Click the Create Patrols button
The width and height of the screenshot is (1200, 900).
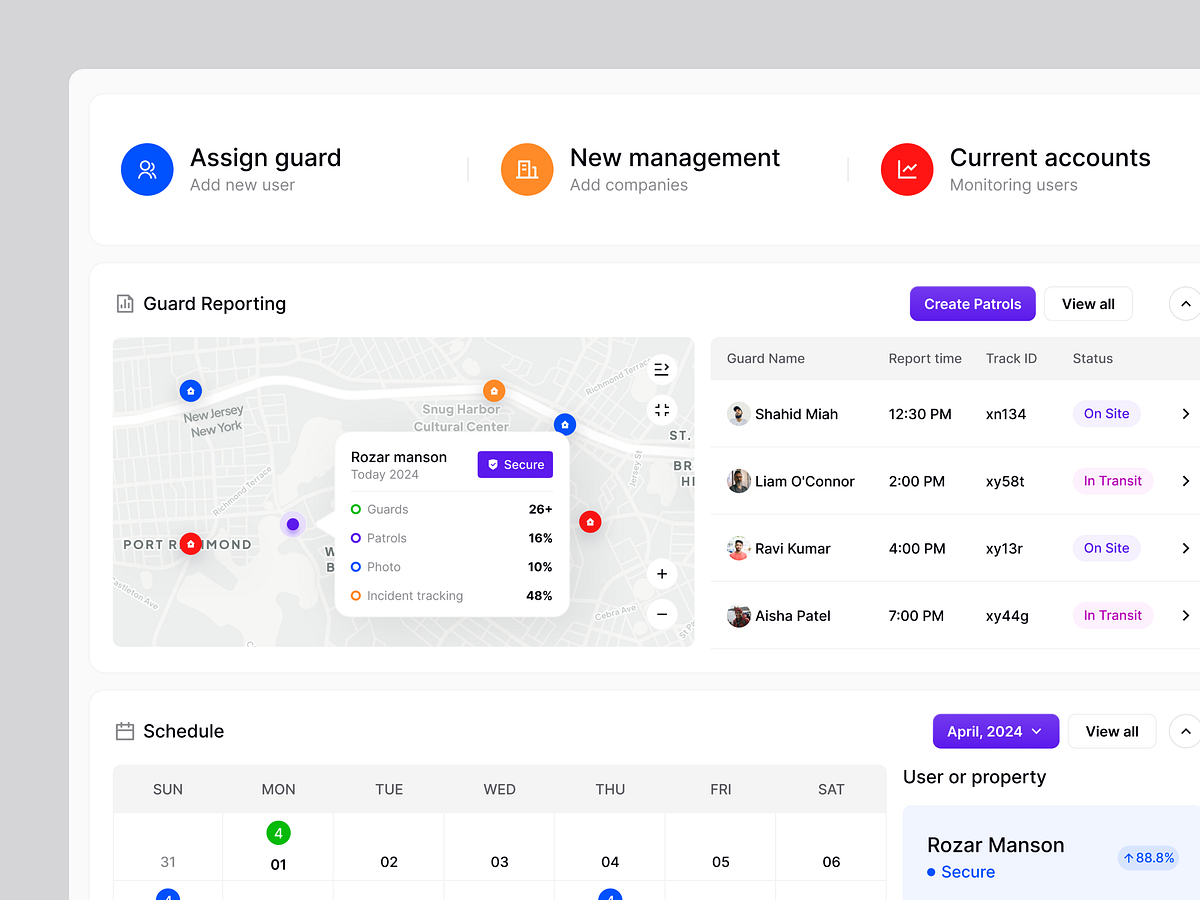973,304
